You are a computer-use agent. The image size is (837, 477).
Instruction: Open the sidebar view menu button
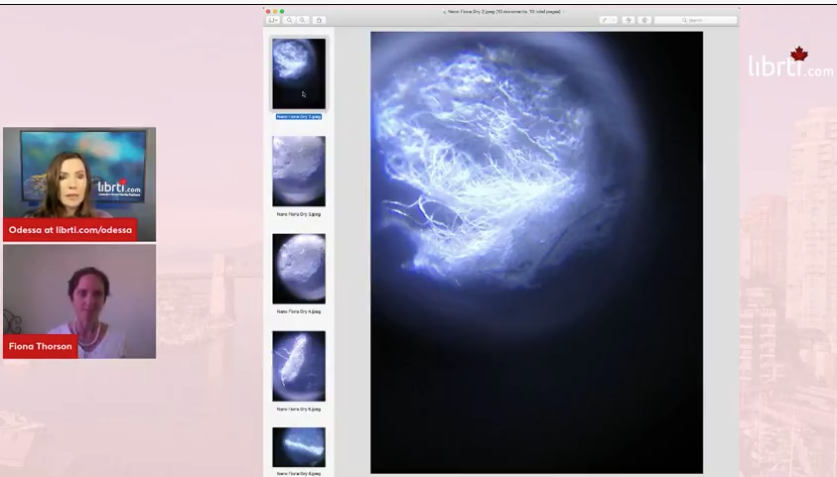(273, 20)
